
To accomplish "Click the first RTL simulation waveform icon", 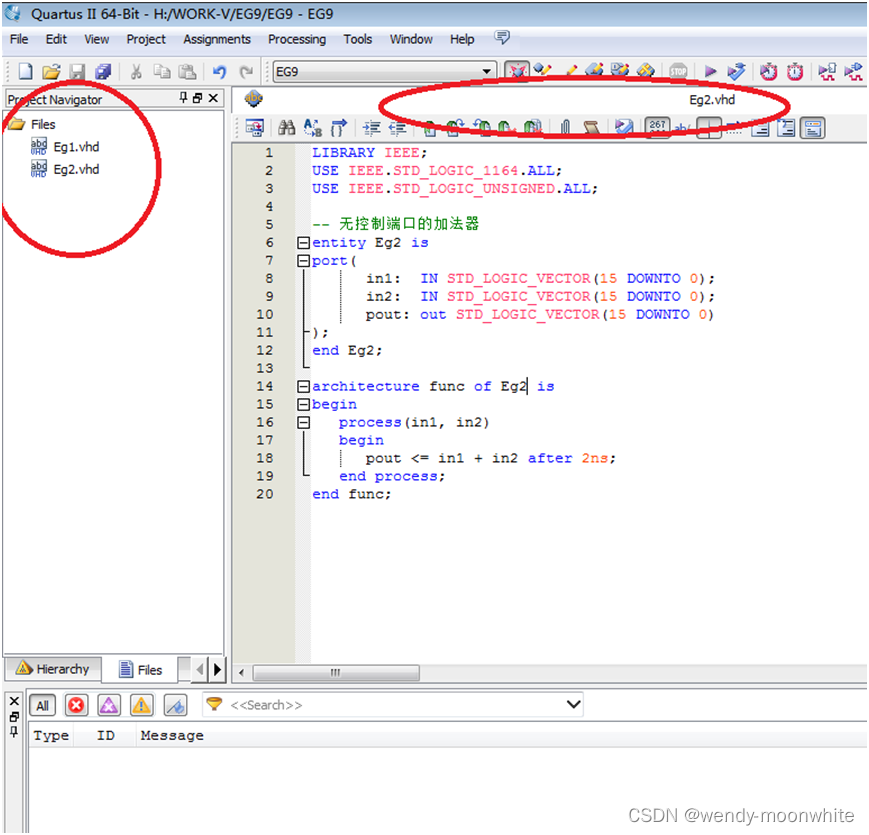I will tap(827, 71).
